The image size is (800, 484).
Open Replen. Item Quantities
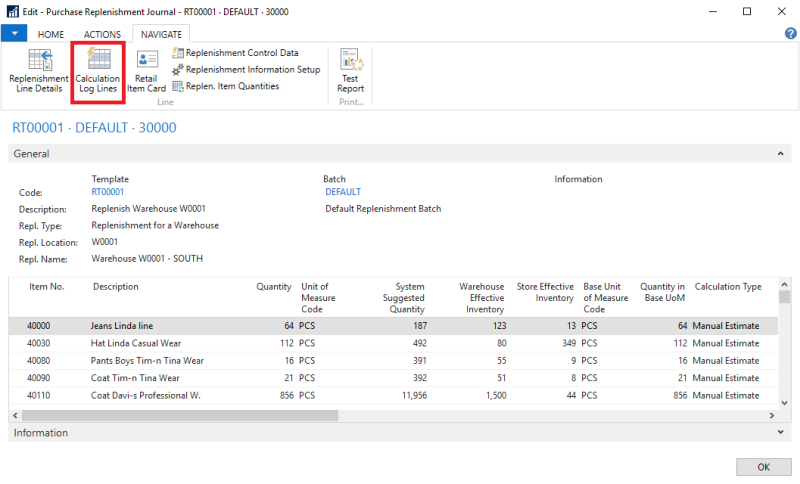pos(226,86)
